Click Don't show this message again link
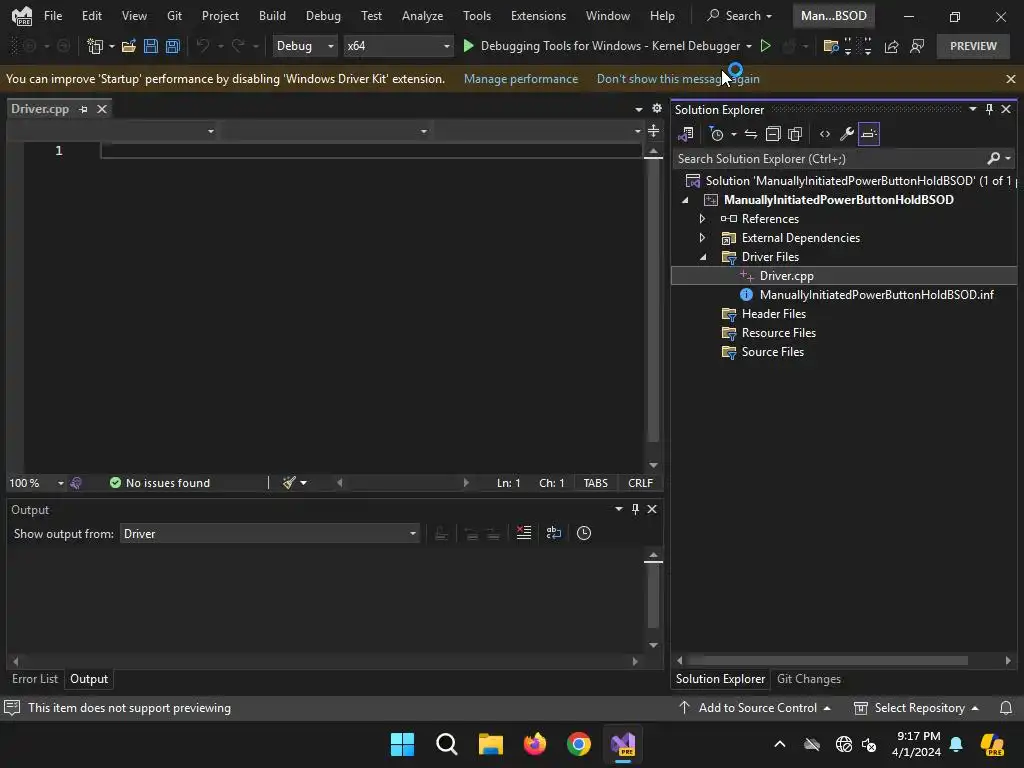 pyautogui.click(x=678, y=79)
